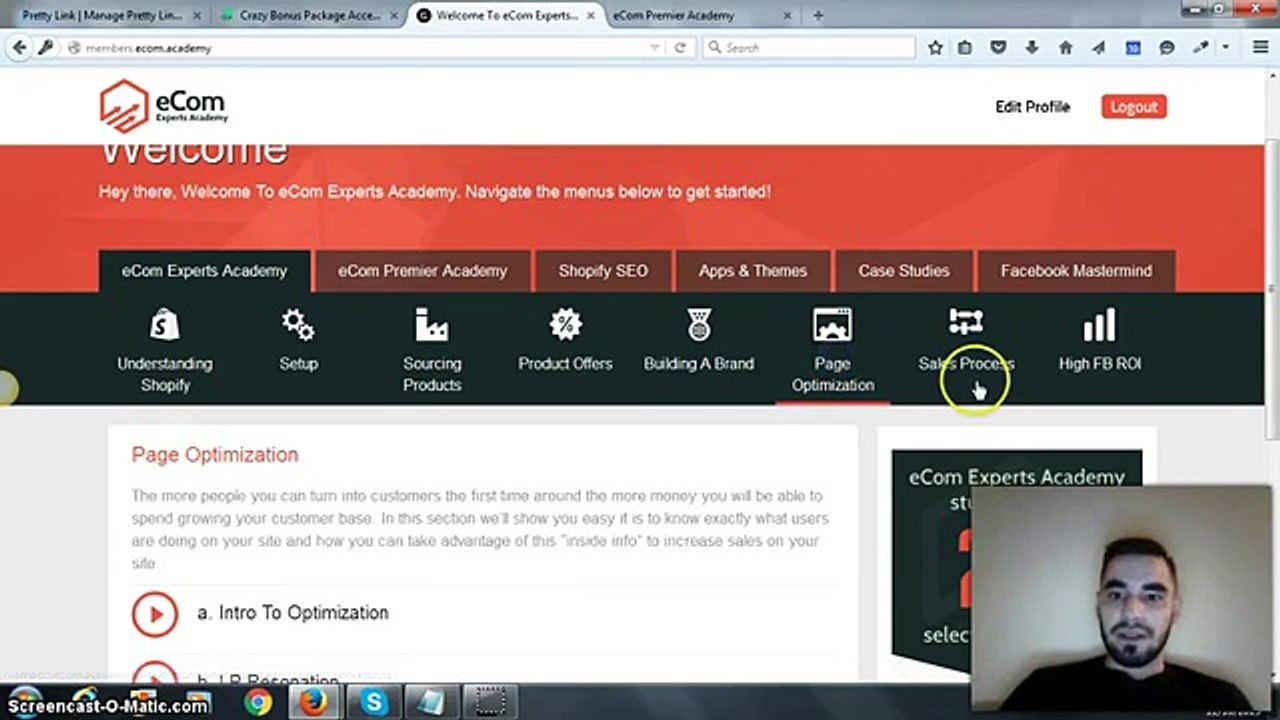Close the Pretty Link browser tab
Viewport: 1280px width, 720px height.
(195, 15)
